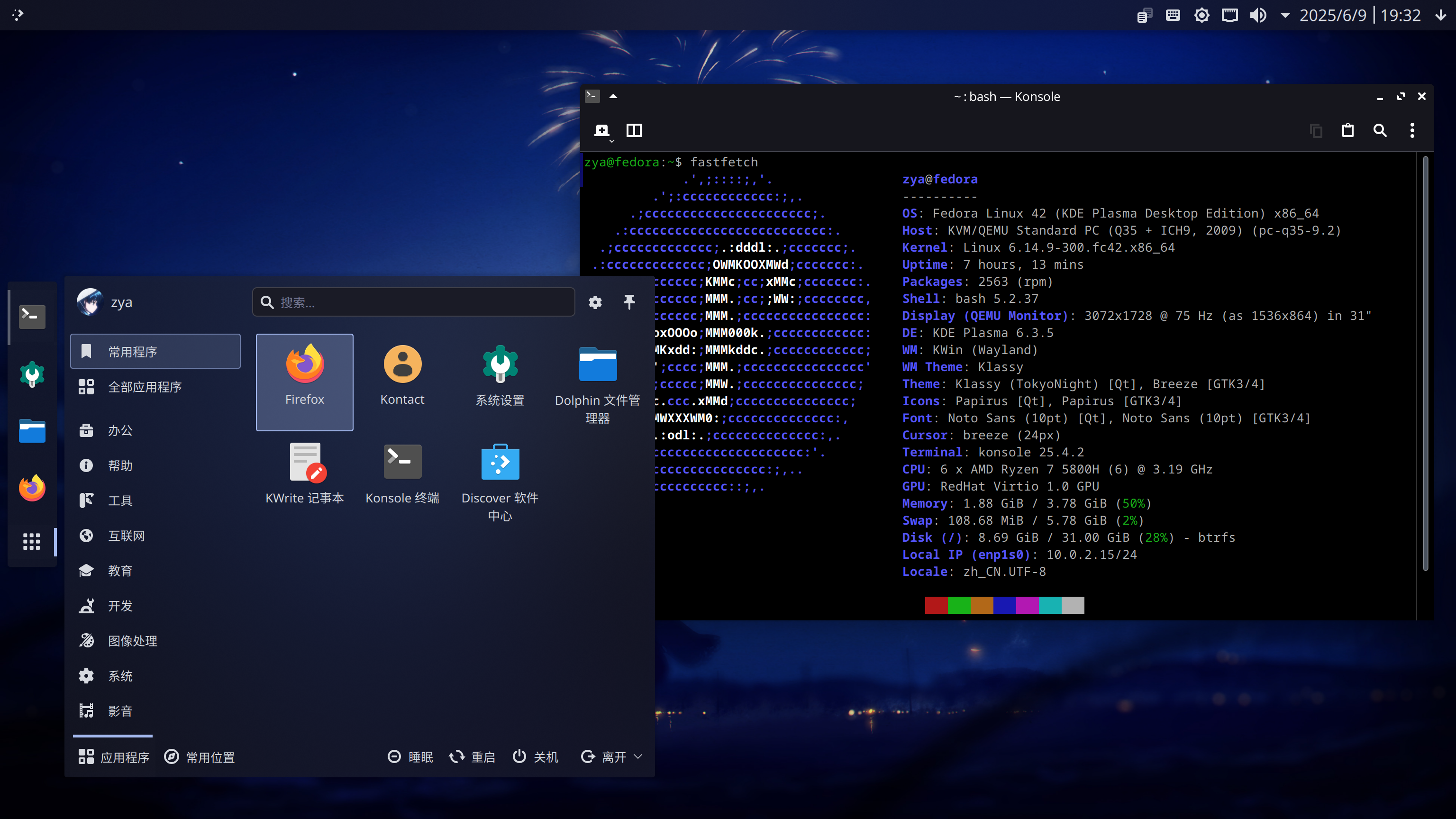Open the 开发 category

[x=155, y=605]
